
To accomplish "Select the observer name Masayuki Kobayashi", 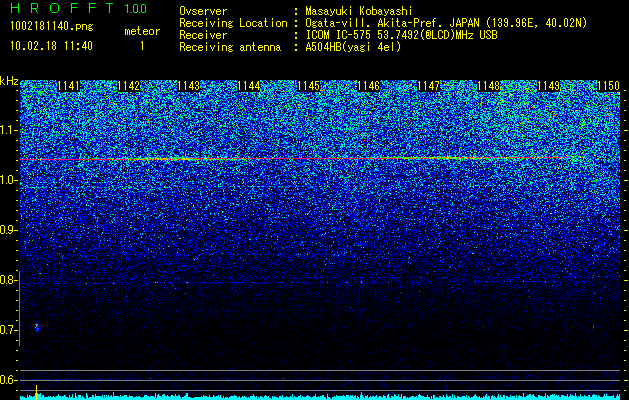I will tap(359, 11).
